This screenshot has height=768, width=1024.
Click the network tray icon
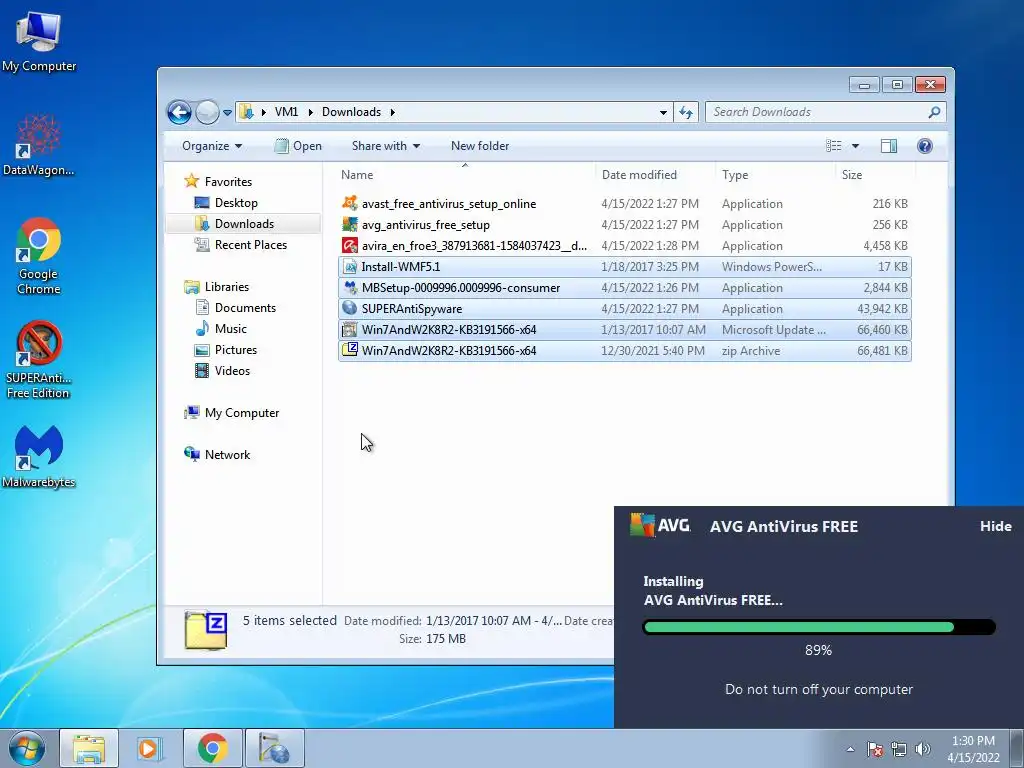899,749
